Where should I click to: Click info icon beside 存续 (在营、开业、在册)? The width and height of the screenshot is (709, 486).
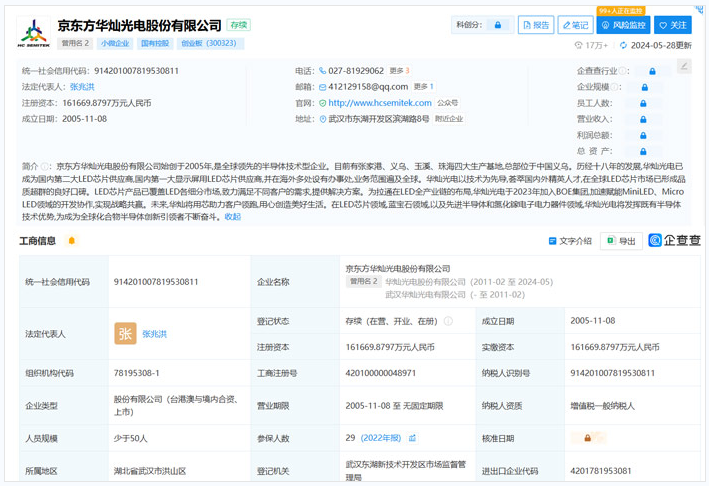(x=448, y=321)
